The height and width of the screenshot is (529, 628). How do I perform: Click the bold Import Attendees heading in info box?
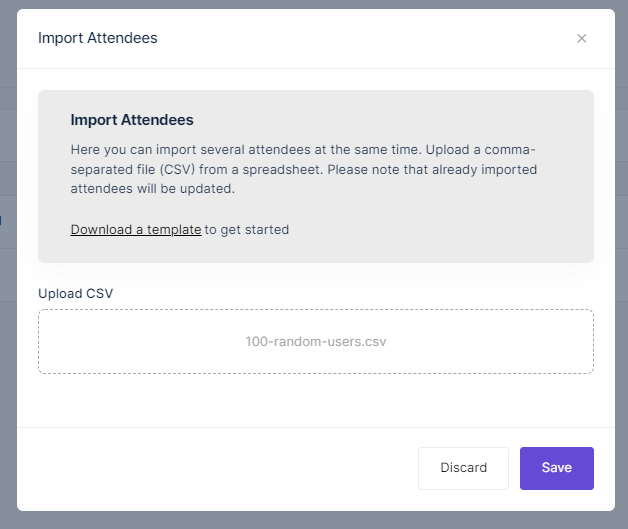coord(132,120)
